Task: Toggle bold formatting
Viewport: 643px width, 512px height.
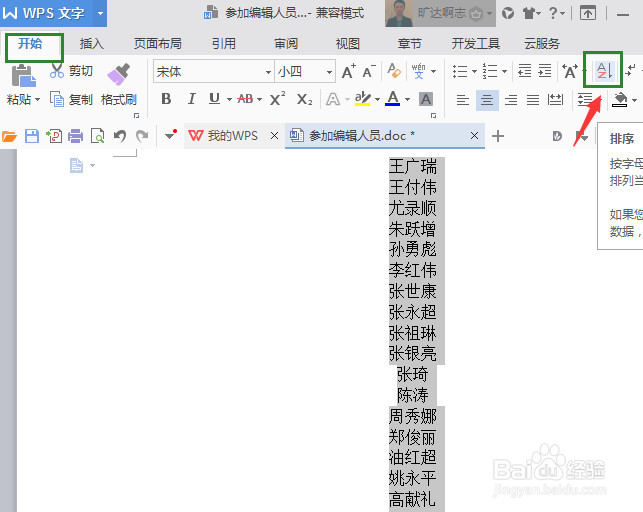Action: [x=166, y=99]
